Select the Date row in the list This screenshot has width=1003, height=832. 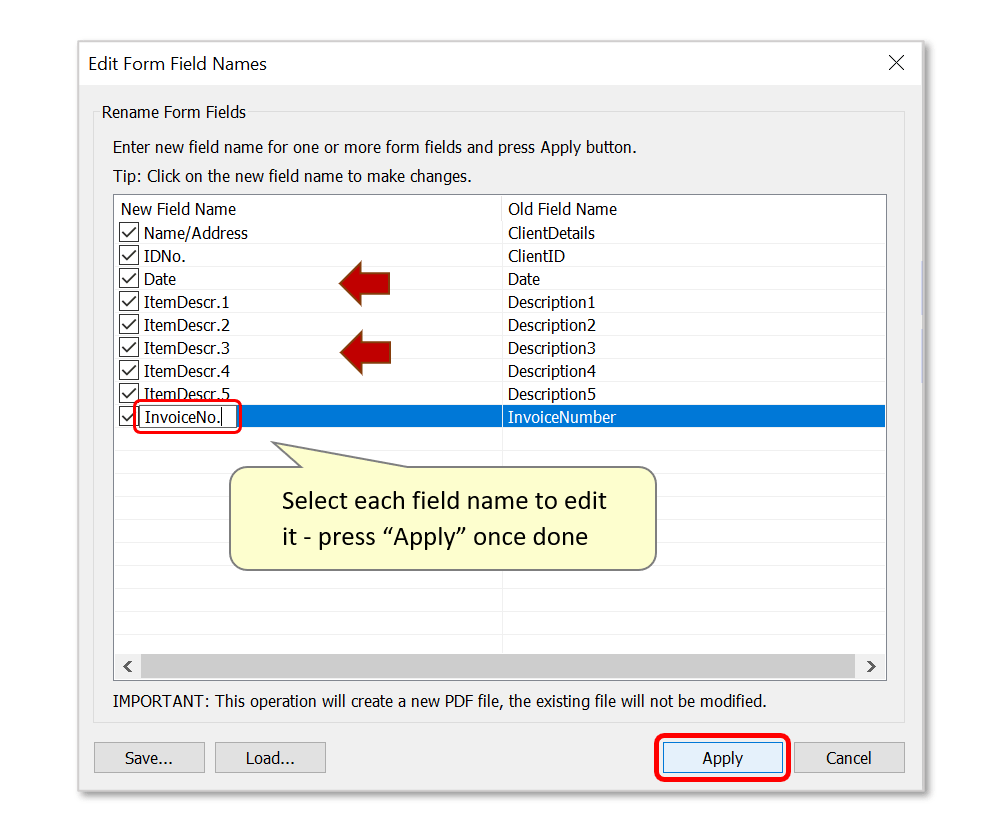pos(300,279)
